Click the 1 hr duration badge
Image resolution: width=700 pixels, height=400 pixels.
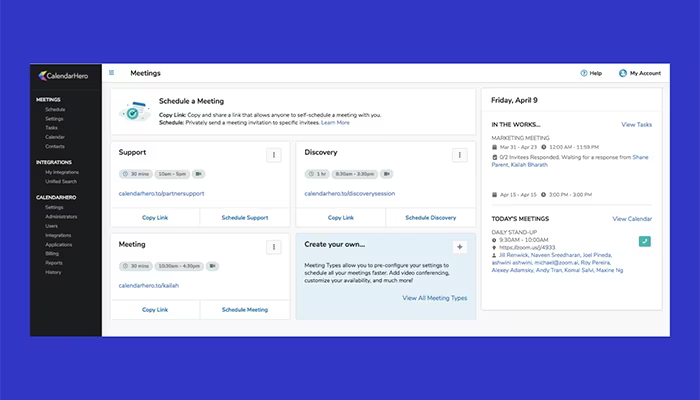click(x=317, y=174)
